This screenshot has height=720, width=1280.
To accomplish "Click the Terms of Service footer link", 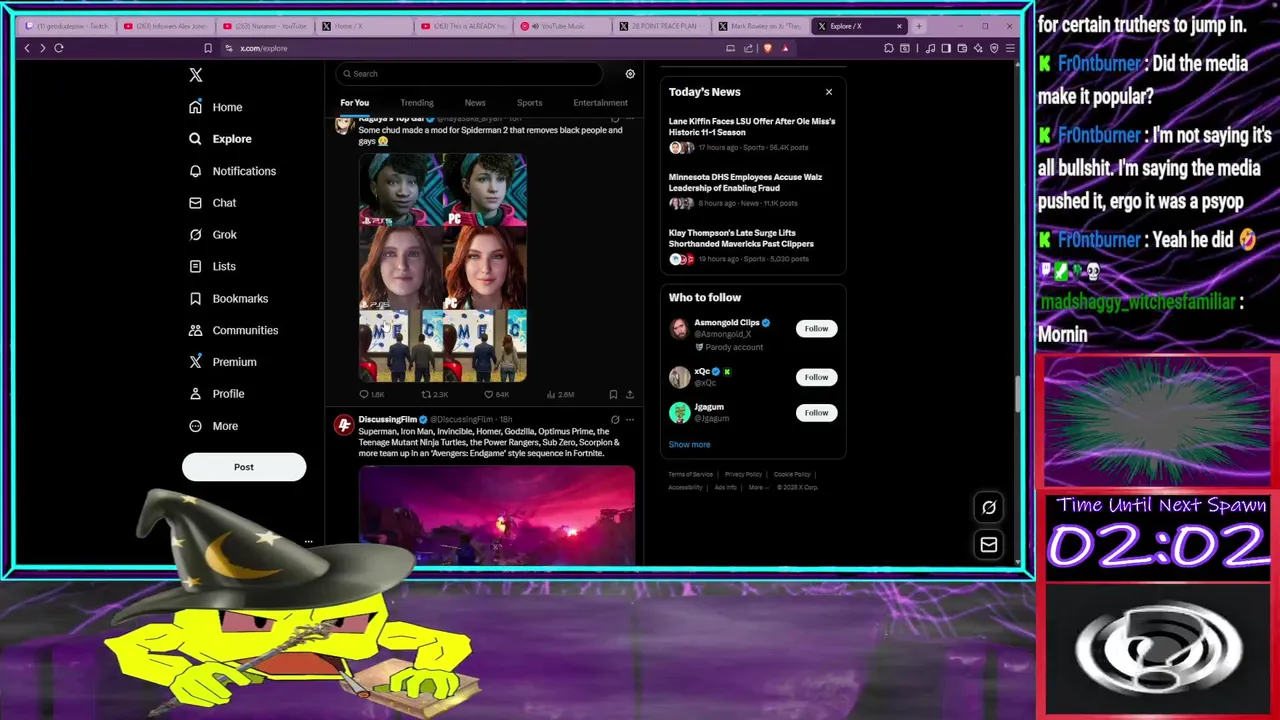I will 690,474.
